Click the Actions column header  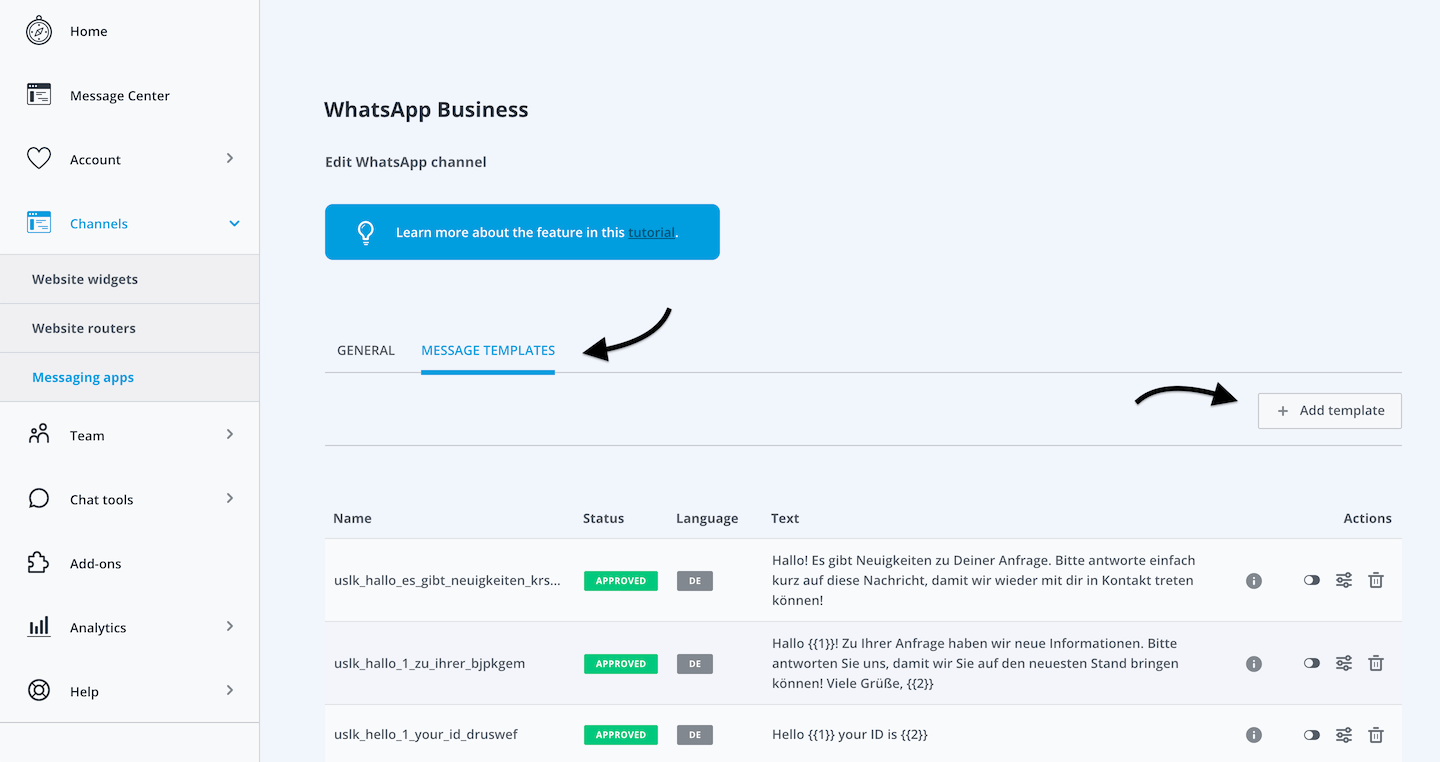pyautogui.click(x=1368, y=518)
